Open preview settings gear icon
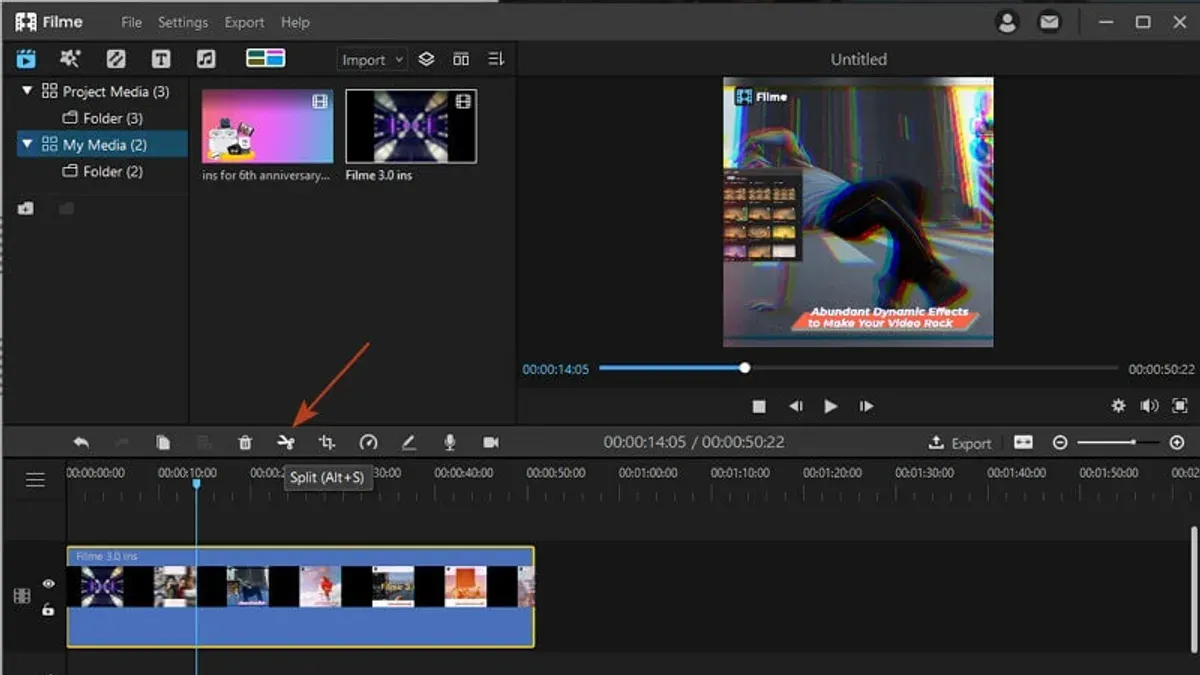This screenshot has height=675, width=1200. click(x=1118, y=406)
